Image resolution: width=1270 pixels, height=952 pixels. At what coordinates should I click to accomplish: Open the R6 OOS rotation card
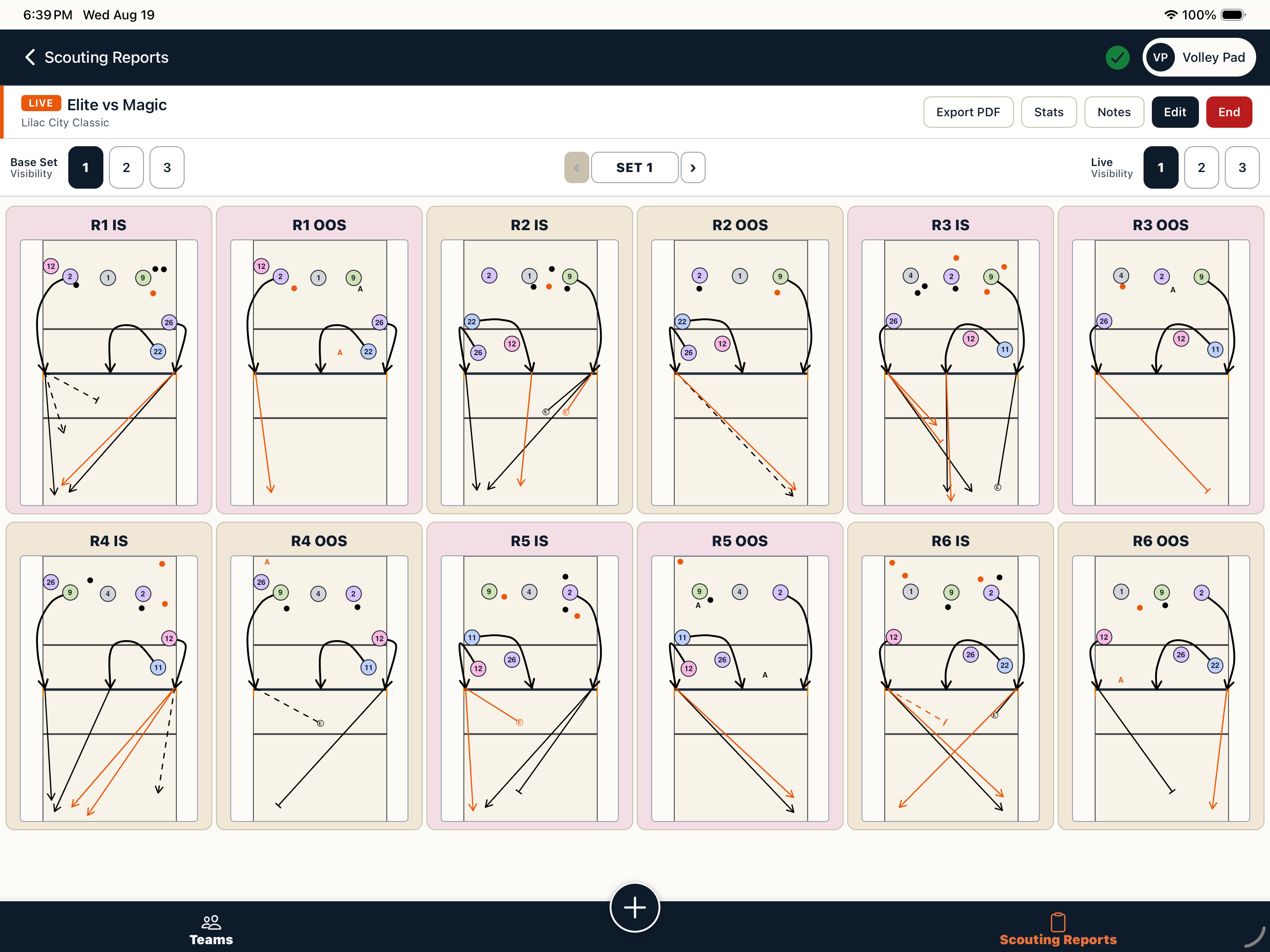click(x=1161, y=676)
